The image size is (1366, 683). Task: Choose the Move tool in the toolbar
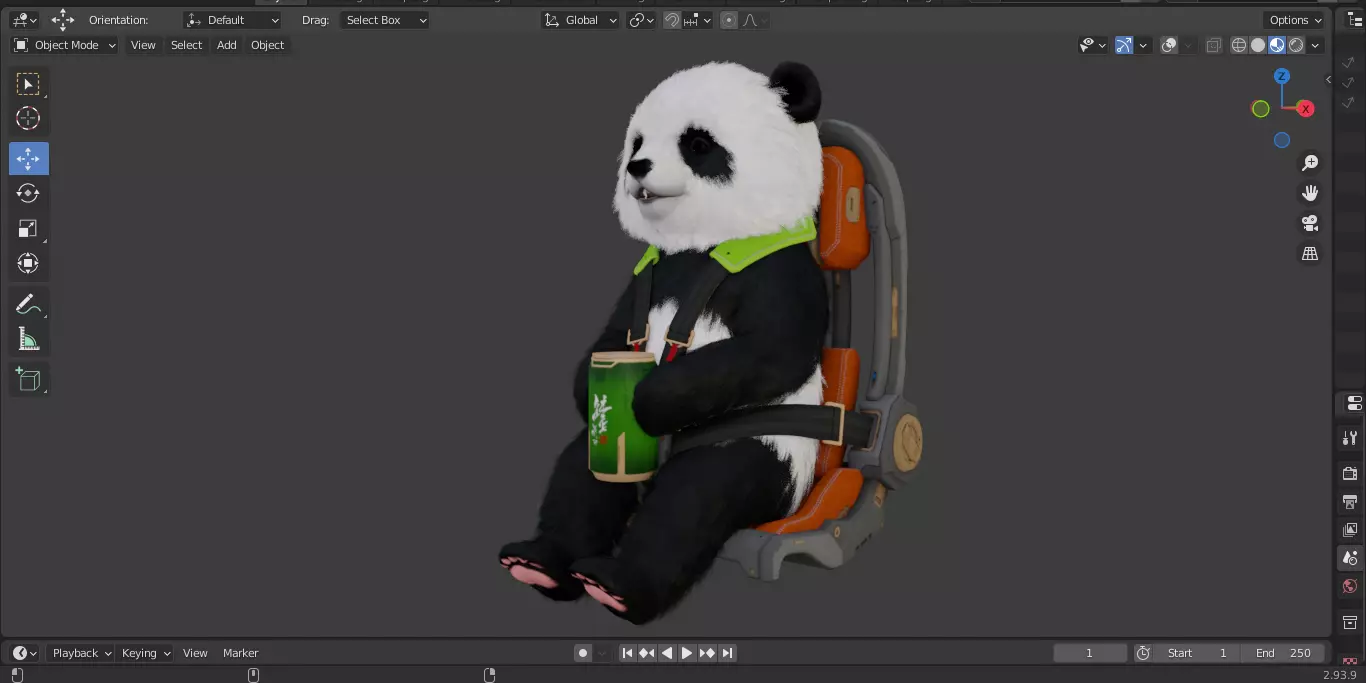[28, 158]
